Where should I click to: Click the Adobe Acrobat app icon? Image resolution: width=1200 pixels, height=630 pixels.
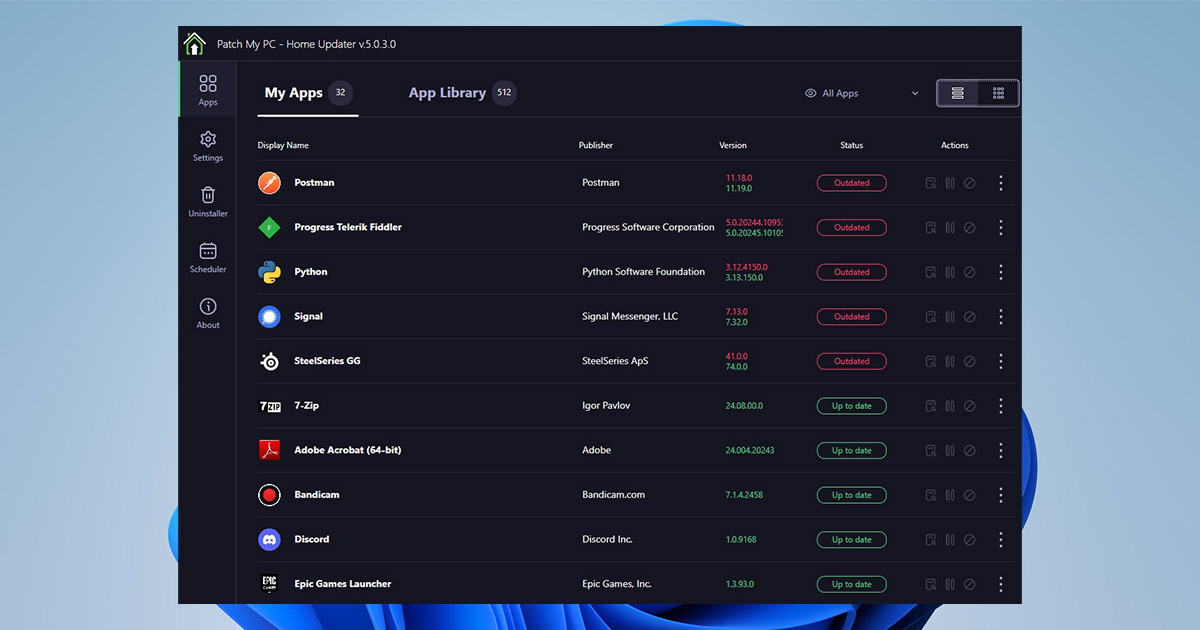click(269, 450)
